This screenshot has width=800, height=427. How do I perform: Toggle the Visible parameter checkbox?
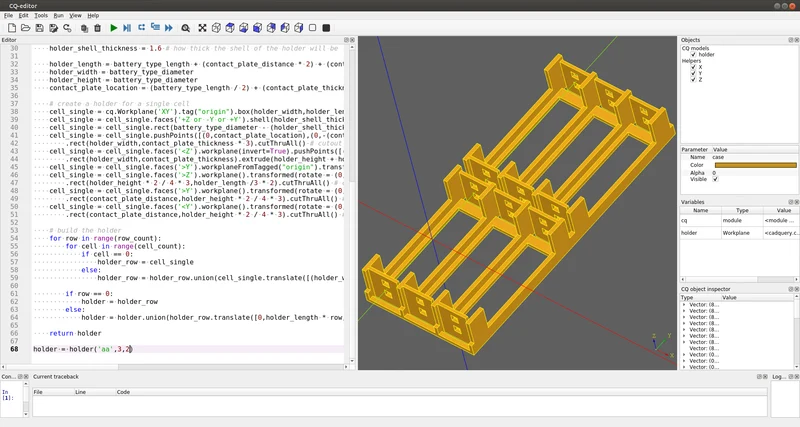tap(715, 179)
